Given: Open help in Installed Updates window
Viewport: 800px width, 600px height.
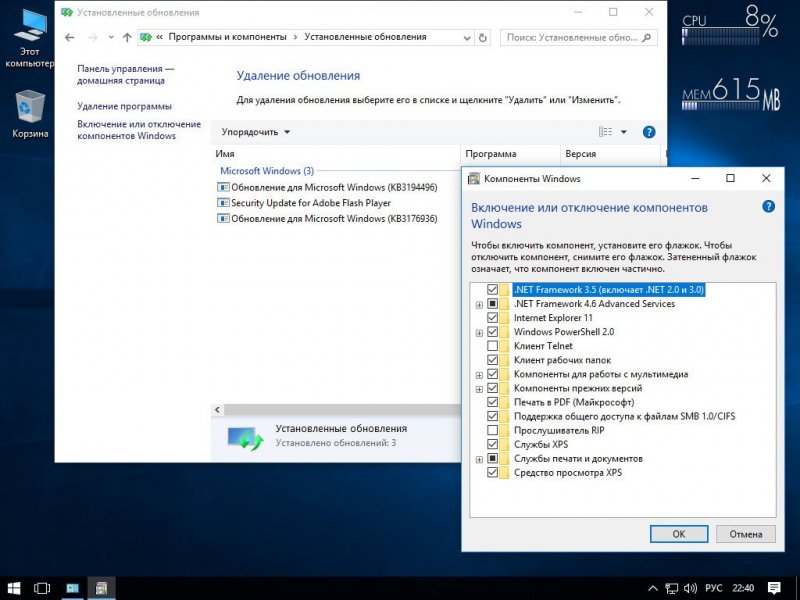Looking at the screenshot, I should pyautogui.click(x=649, y=132).
